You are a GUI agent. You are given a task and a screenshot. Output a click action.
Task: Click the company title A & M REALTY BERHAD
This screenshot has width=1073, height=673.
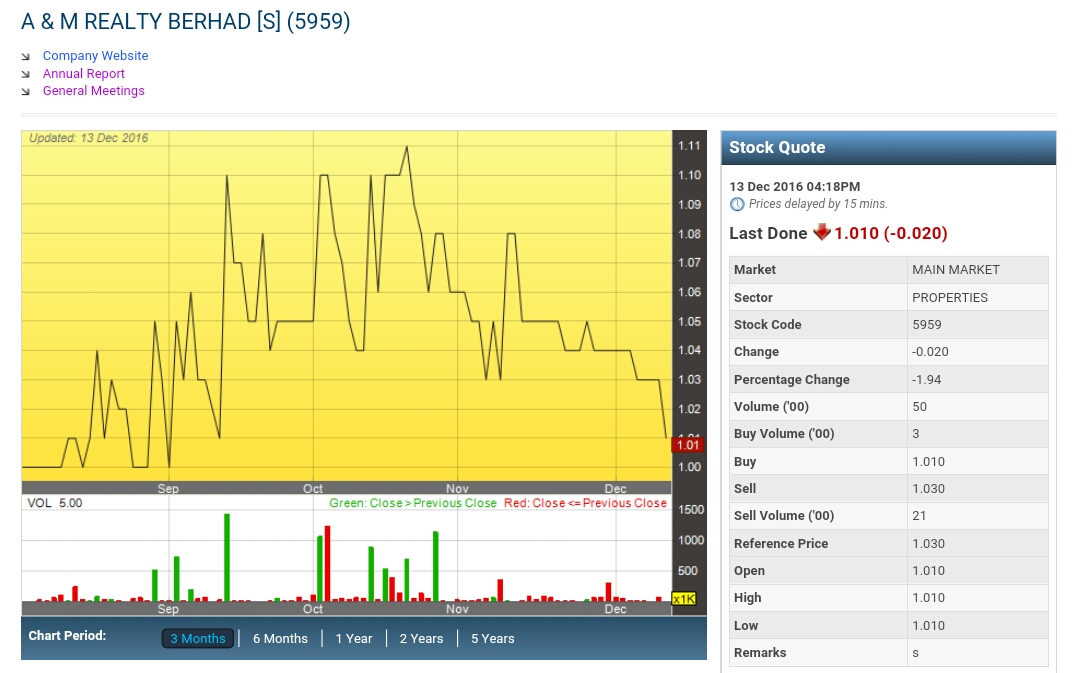[185, 21]
